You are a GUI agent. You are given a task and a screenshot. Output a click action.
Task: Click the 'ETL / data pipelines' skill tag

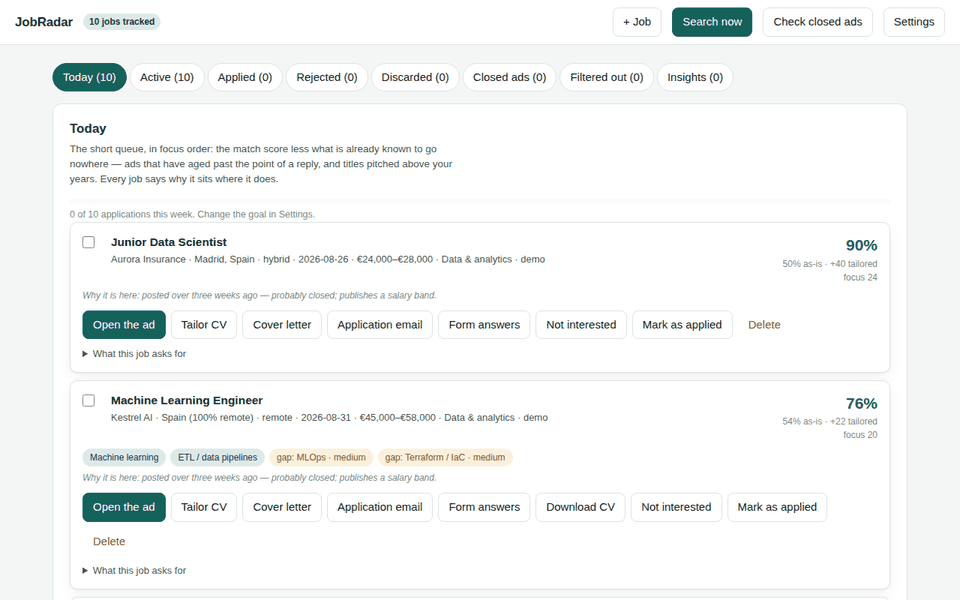217,457
